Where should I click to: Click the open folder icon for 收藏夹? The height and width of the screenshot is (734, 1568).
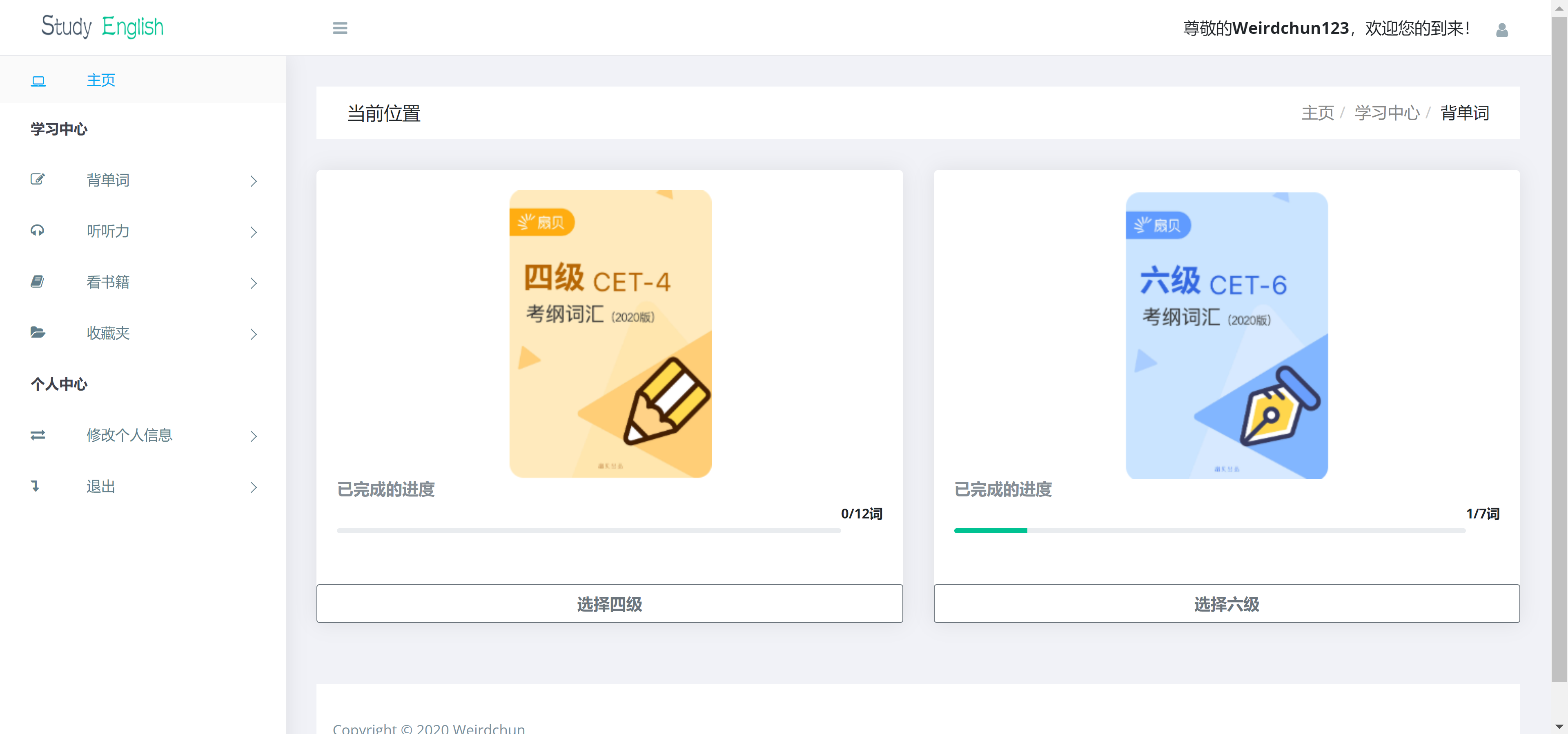(38, 332)
